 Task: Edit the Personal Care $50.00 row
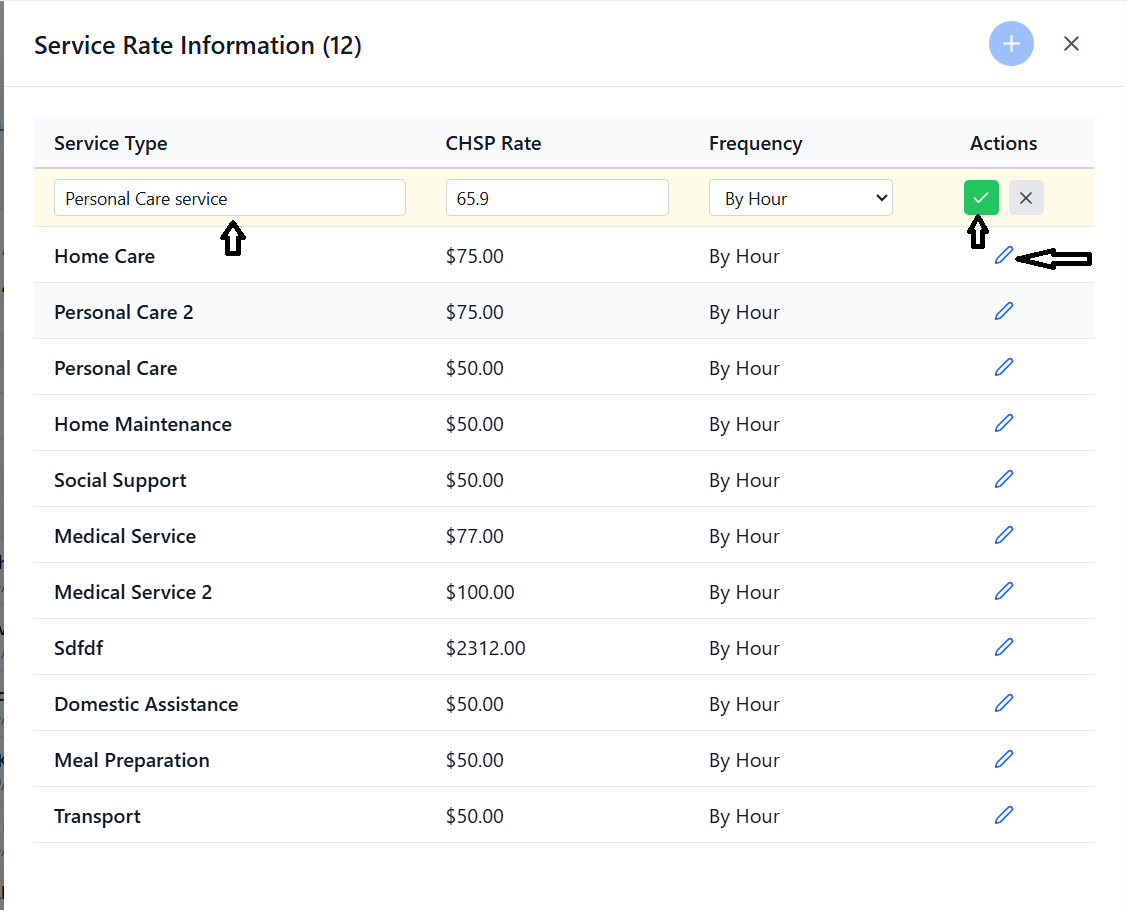1004,367
